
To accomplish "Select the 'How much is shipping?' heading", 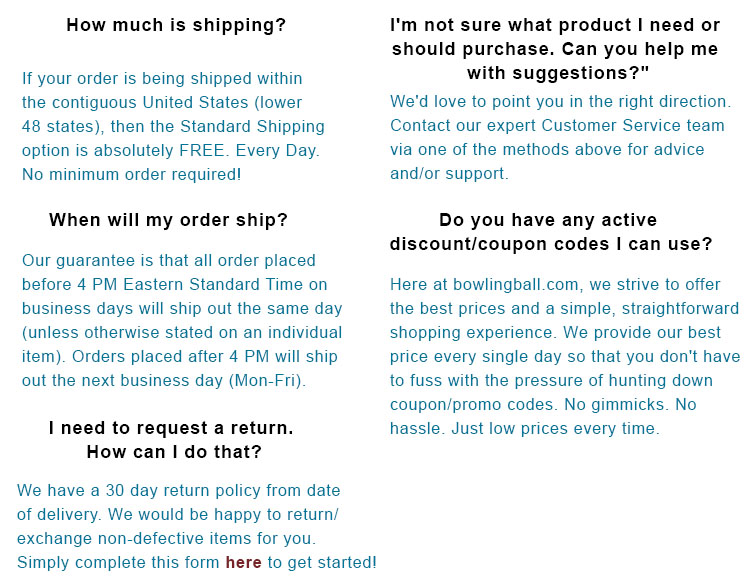I will click(x=176, y=25).
